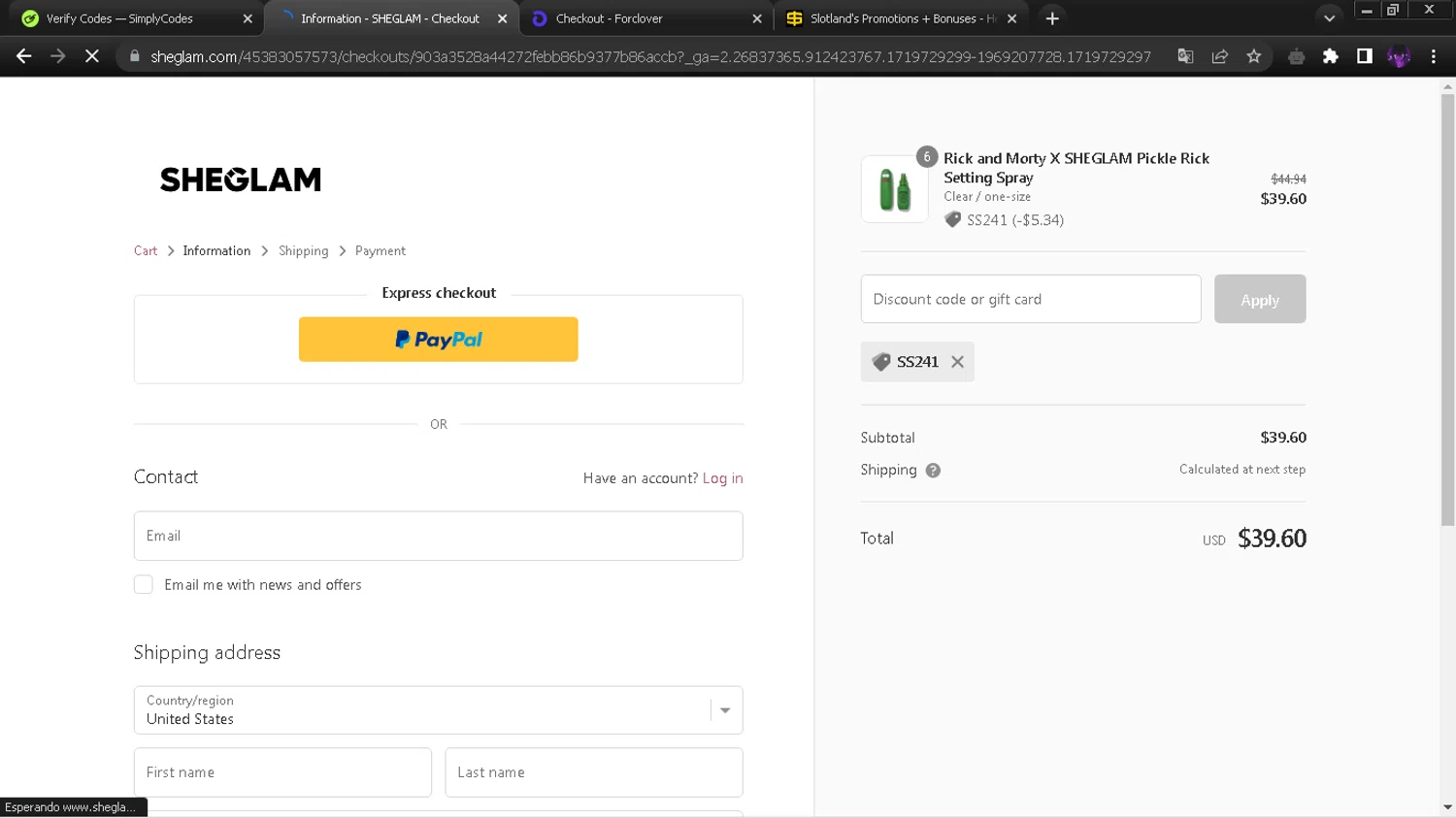Stop page loading with the X button
The image size is (1456, 818).
(x=92, y=56)
